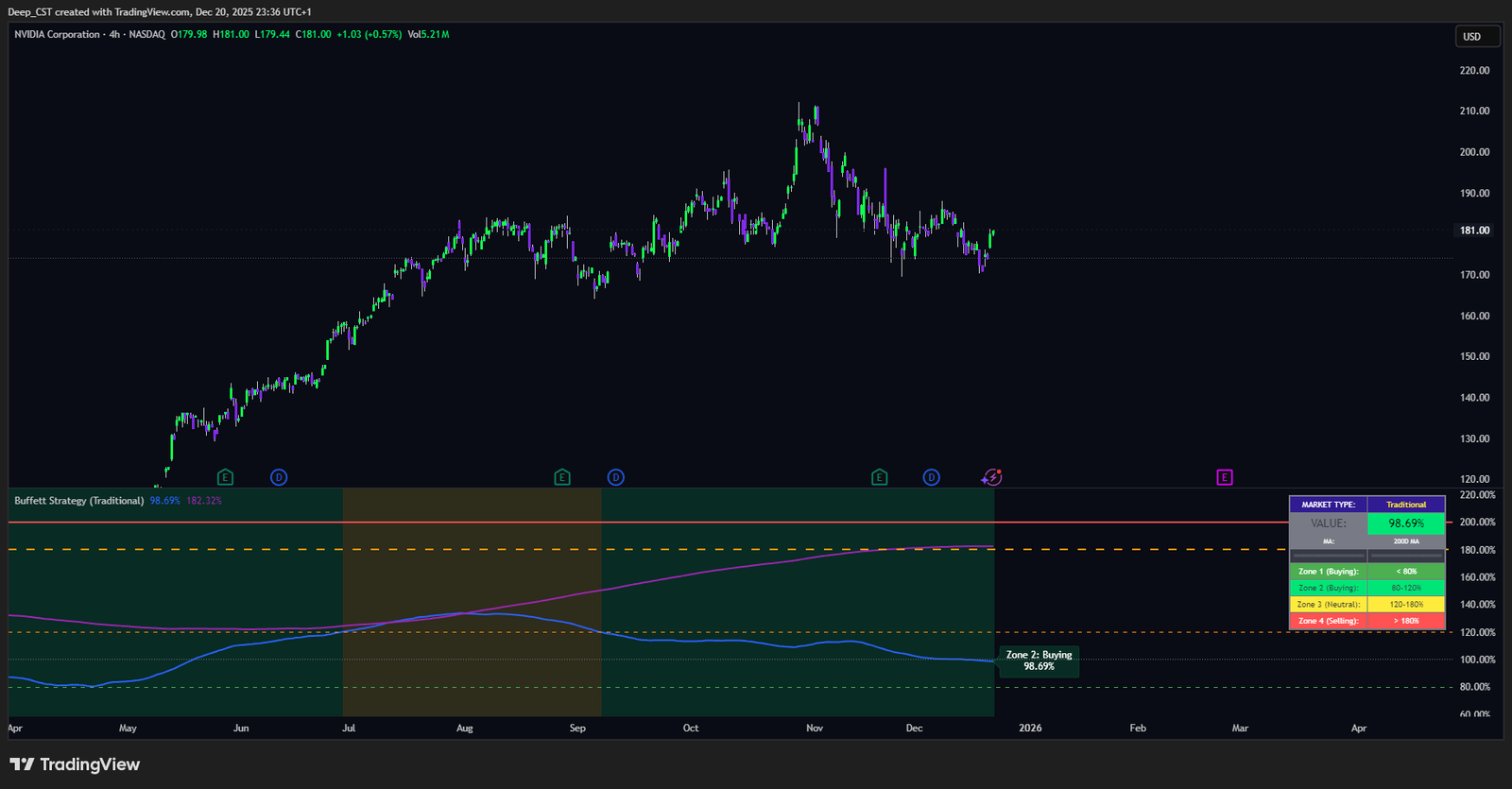Click the purple lightning event icon
Image resolution: width=1512 pixels, height=789 pixels.
tap(991, 477)
